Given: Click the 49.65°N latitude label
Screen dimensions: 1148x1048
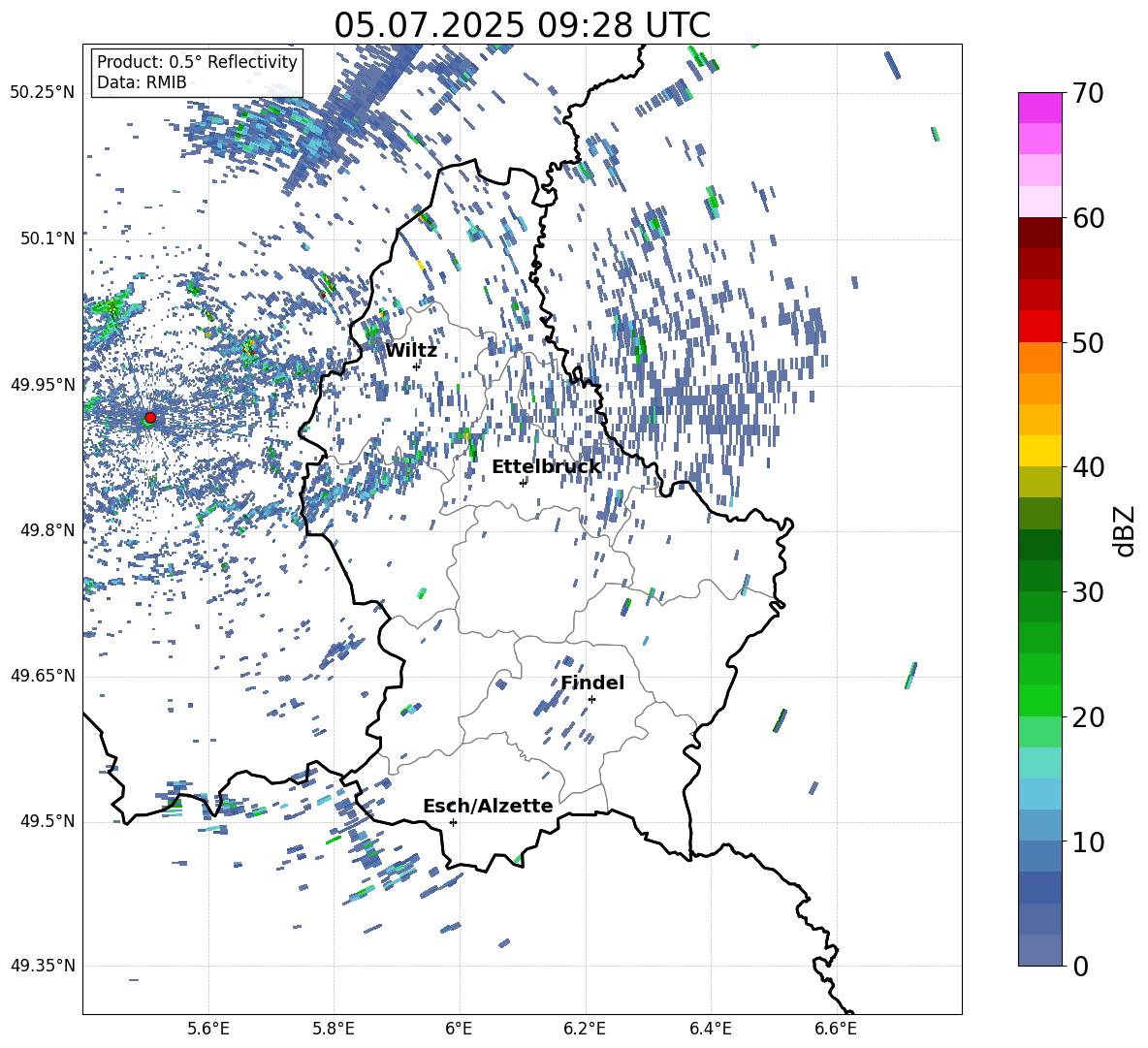Looking at the screenshot, I should (43, 676).
